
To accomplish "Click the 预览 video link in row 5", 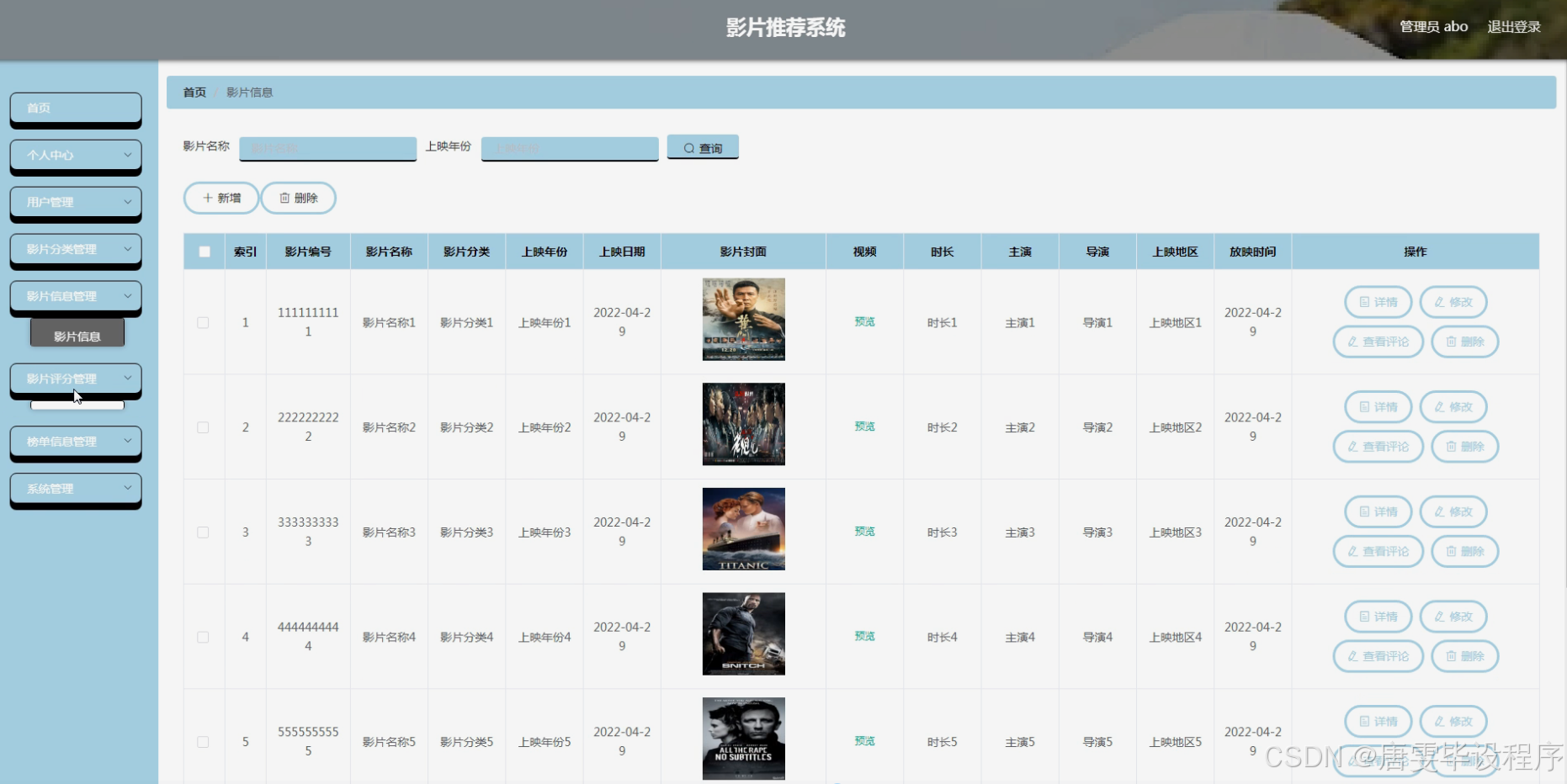I will [865, 741].
